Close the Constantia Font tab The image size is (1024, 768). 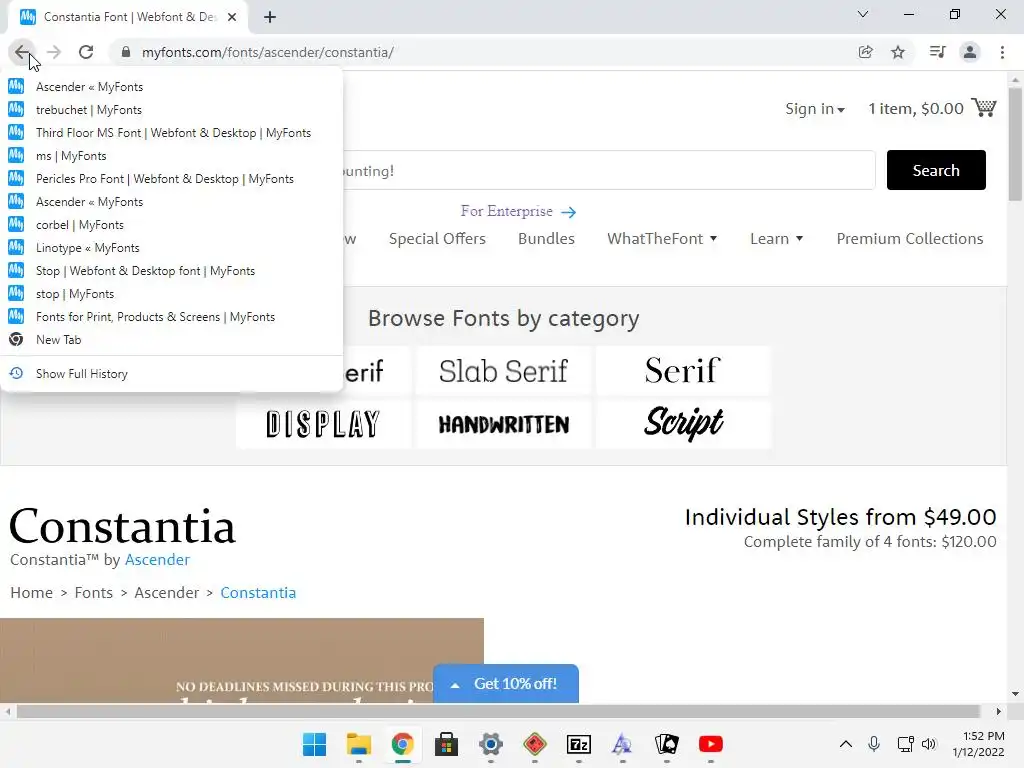tap(232, 17)
